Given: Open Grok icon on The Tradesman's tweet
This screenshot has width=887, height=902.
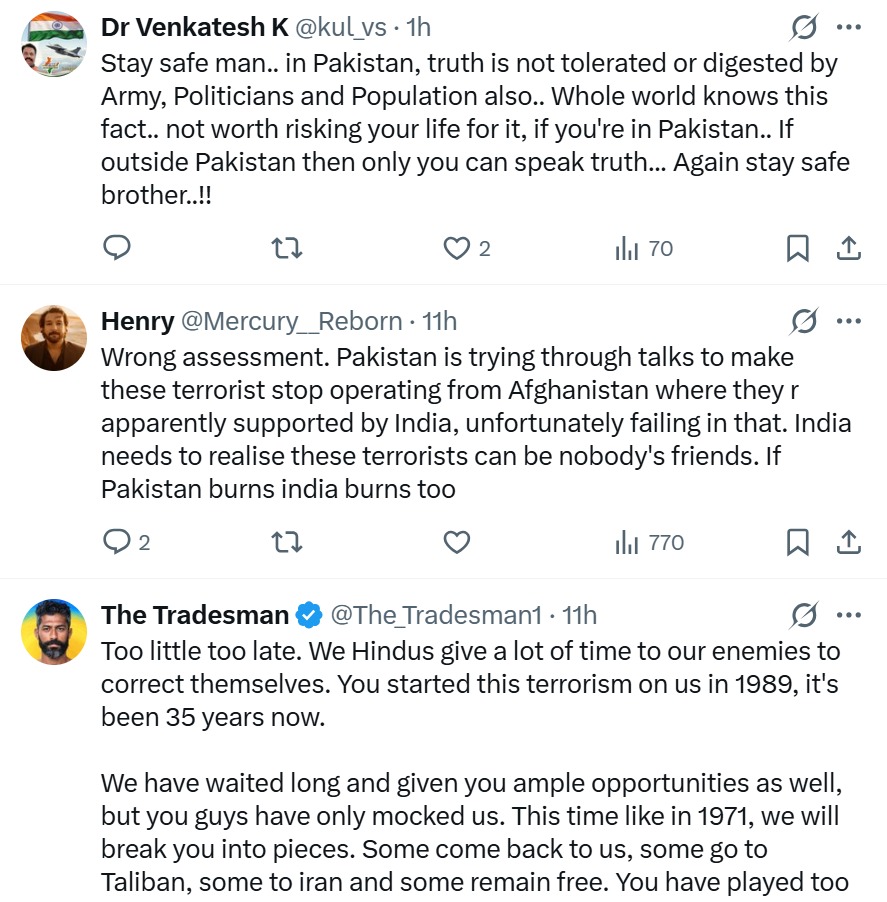Looking at the screenshot, I should point(803,614).
